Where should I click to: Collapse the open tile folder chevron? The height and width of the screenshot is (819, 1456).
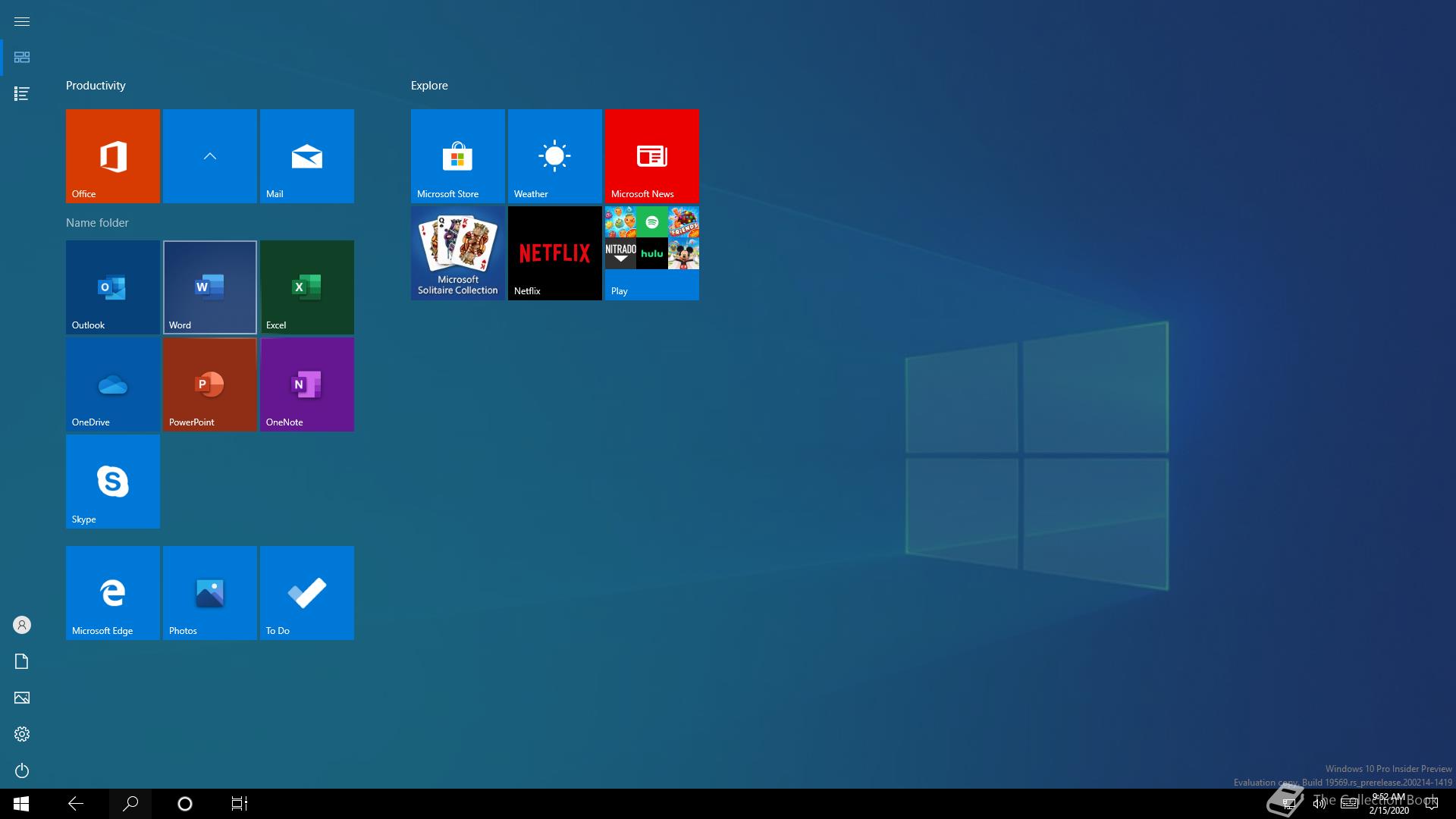pos(209,156)
